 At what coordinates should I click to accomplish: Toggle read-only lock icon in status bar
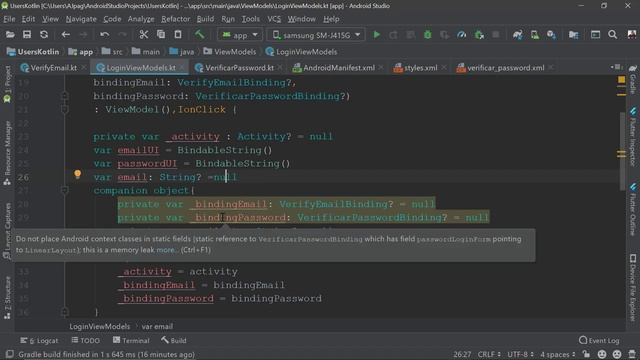(x=586, y=354)
